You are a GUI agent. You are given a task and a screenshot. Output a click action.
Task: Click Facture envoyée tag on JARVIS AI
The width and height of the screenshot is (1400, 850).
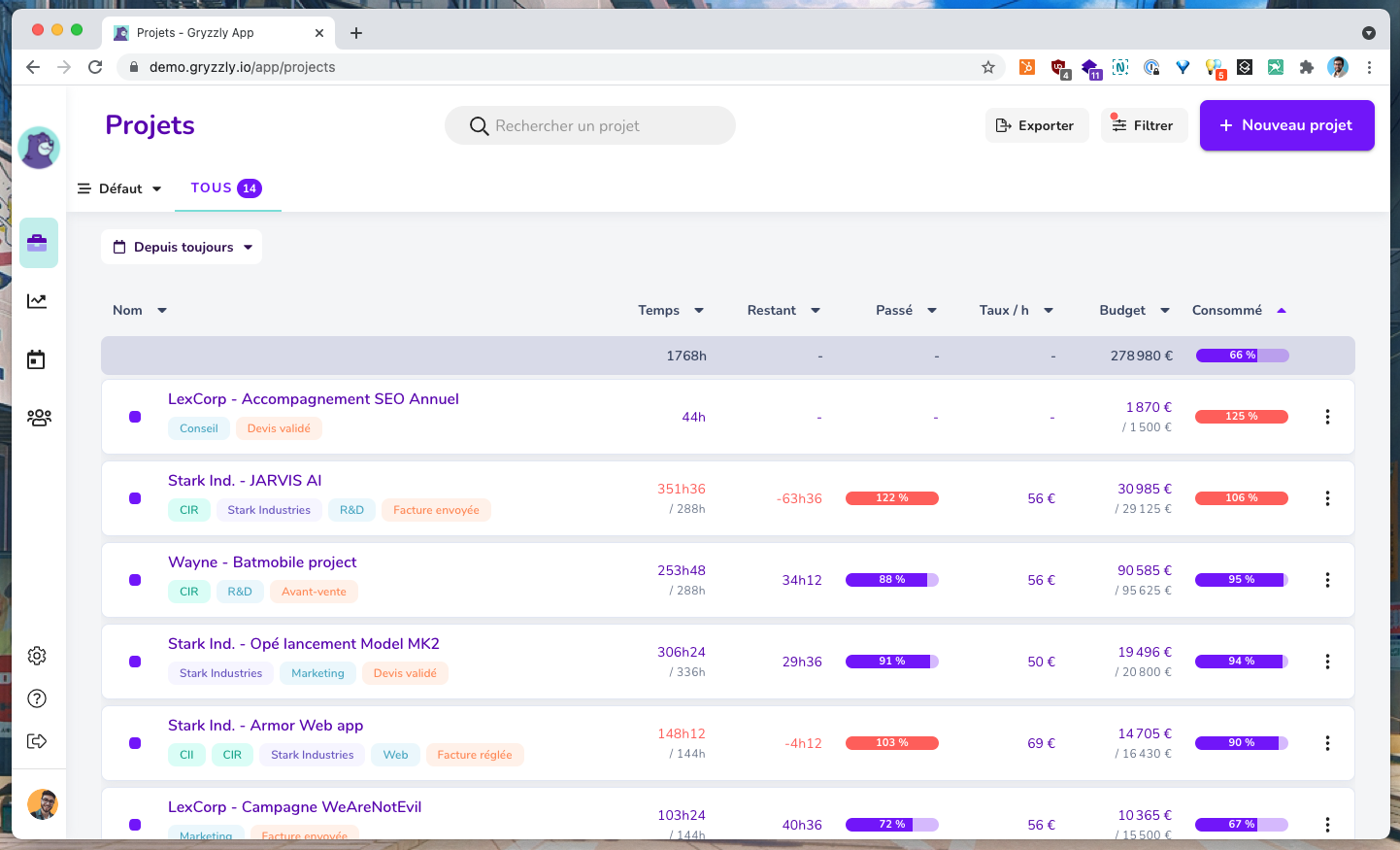tap(436, 510)
